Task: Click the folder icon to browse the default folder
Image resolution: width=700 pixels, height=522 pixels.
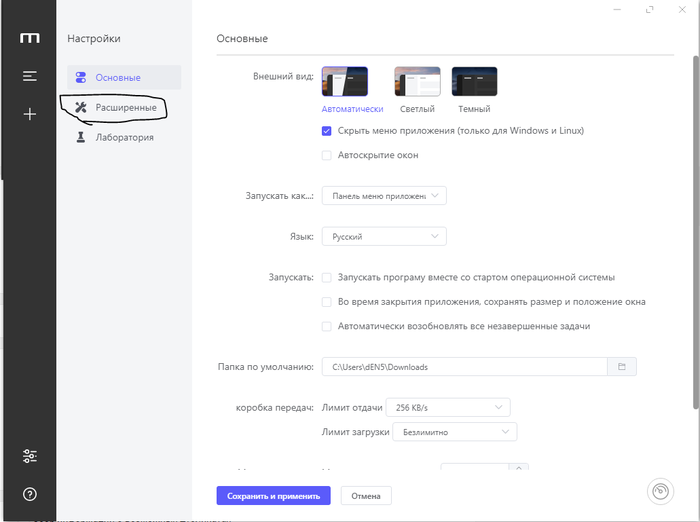Action: (621, 367)
